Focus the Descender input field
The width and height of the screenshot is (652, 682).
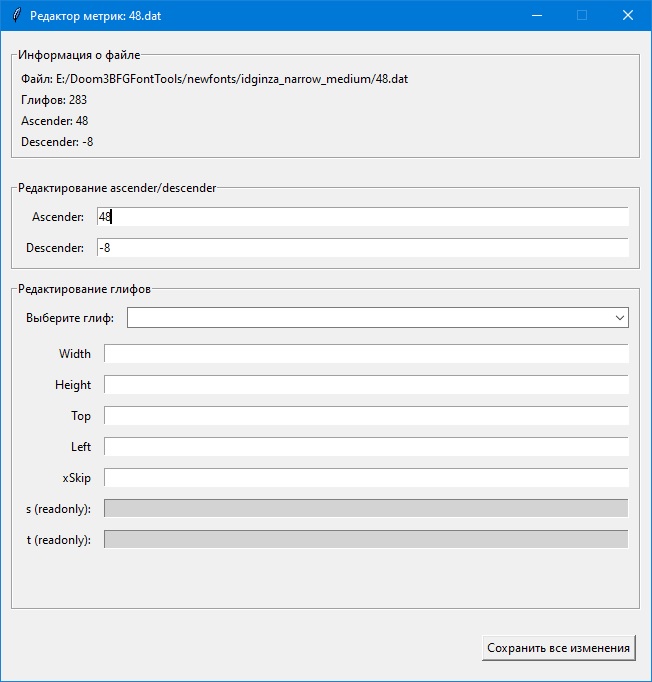point(363,247)
